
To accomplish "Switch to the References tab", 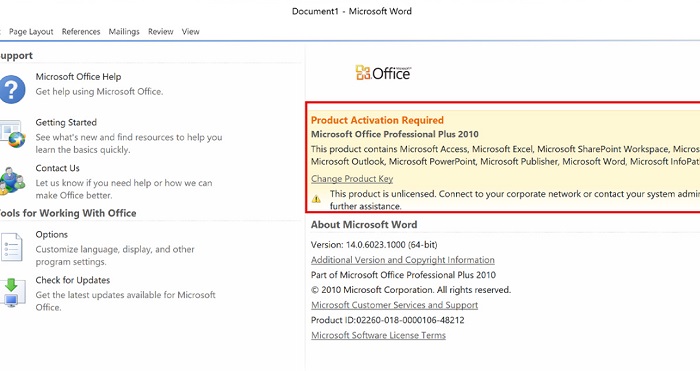I will point(81,32).
